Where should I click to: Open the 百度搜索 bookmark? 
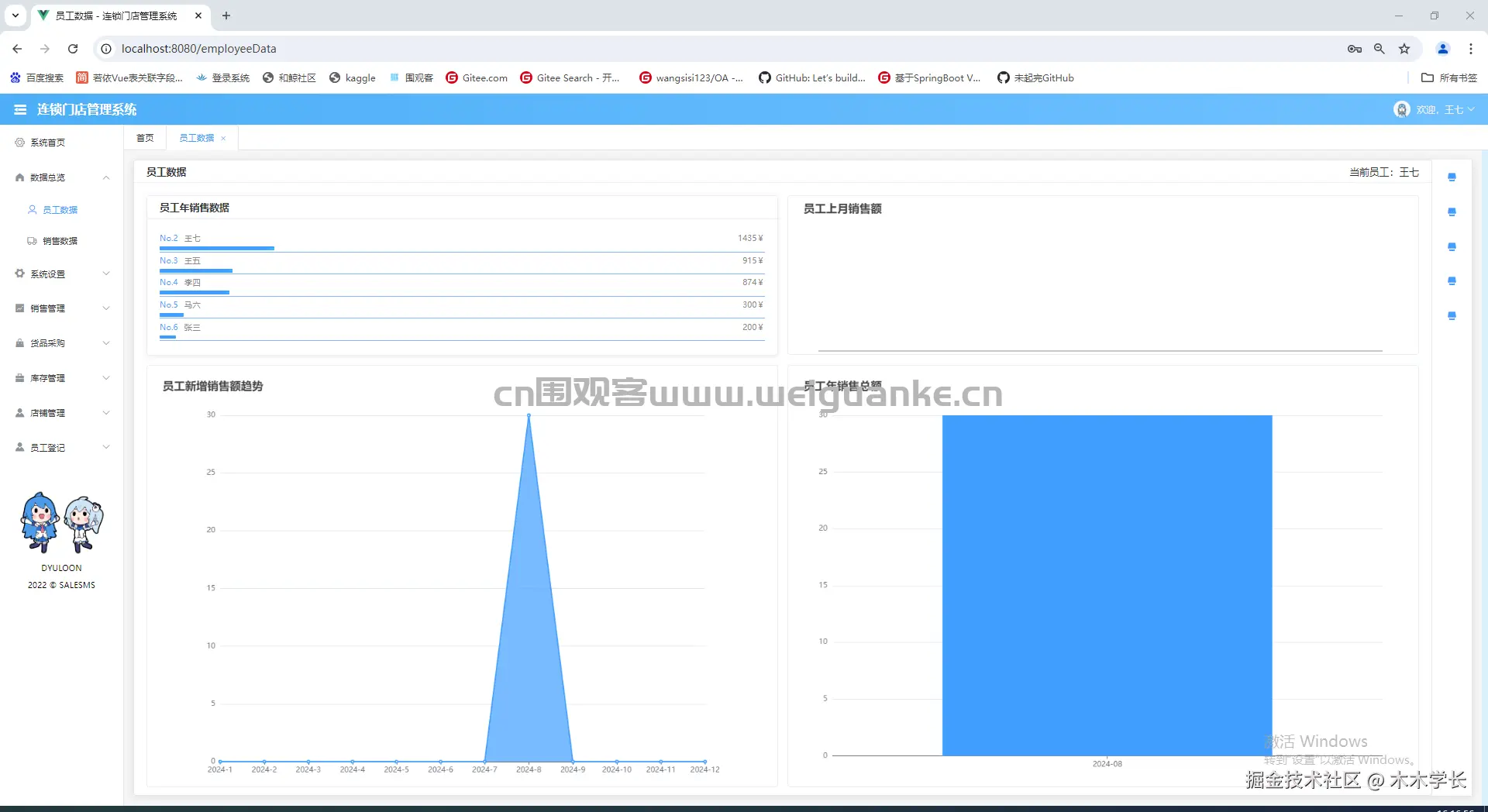pyautogui.click(x=37, y=77)
